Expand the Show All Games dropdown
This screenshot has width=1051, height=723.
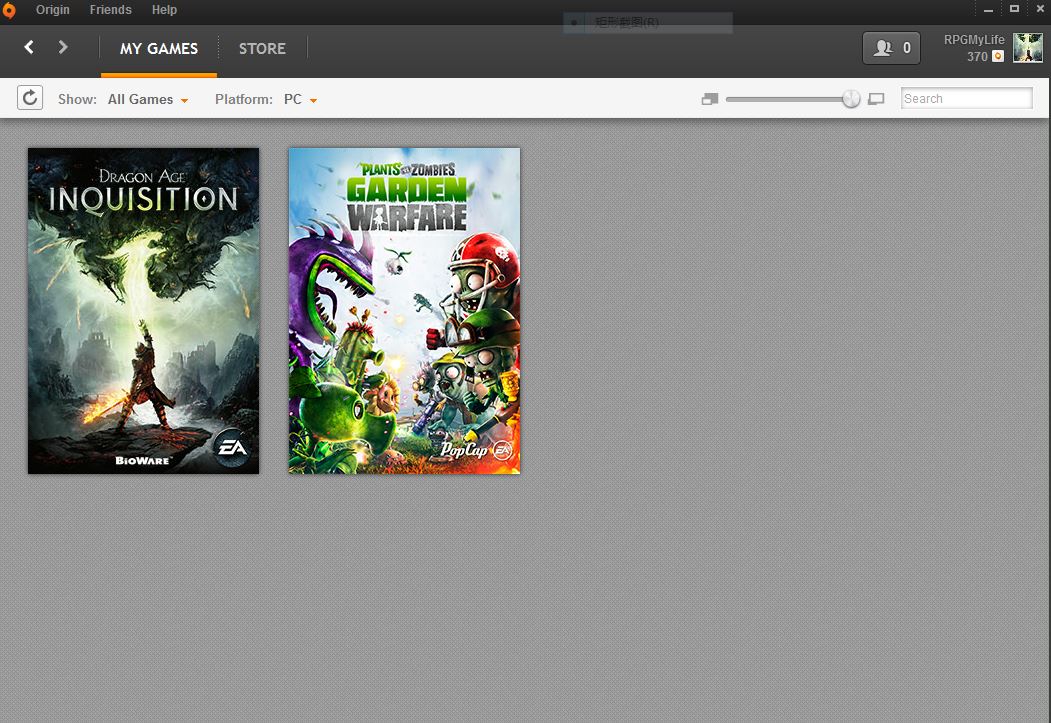point(147,99)
